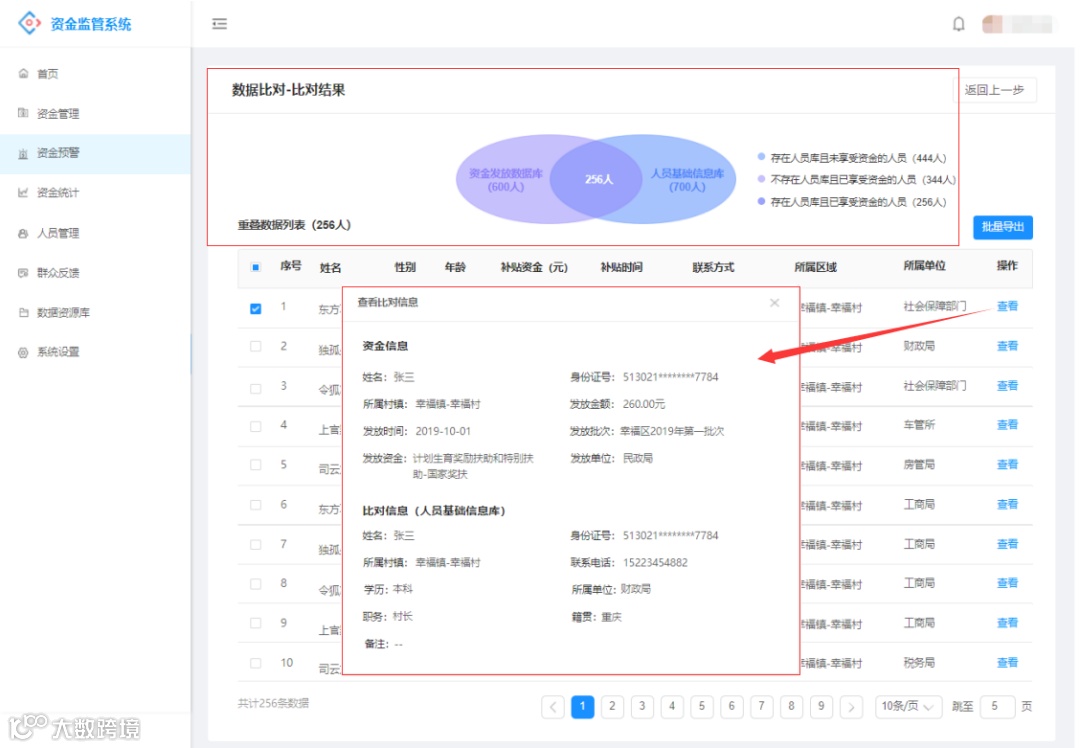Click the 数据资源库 folder icon in the sidebar

pyautogui.click(x=23, y=313)
